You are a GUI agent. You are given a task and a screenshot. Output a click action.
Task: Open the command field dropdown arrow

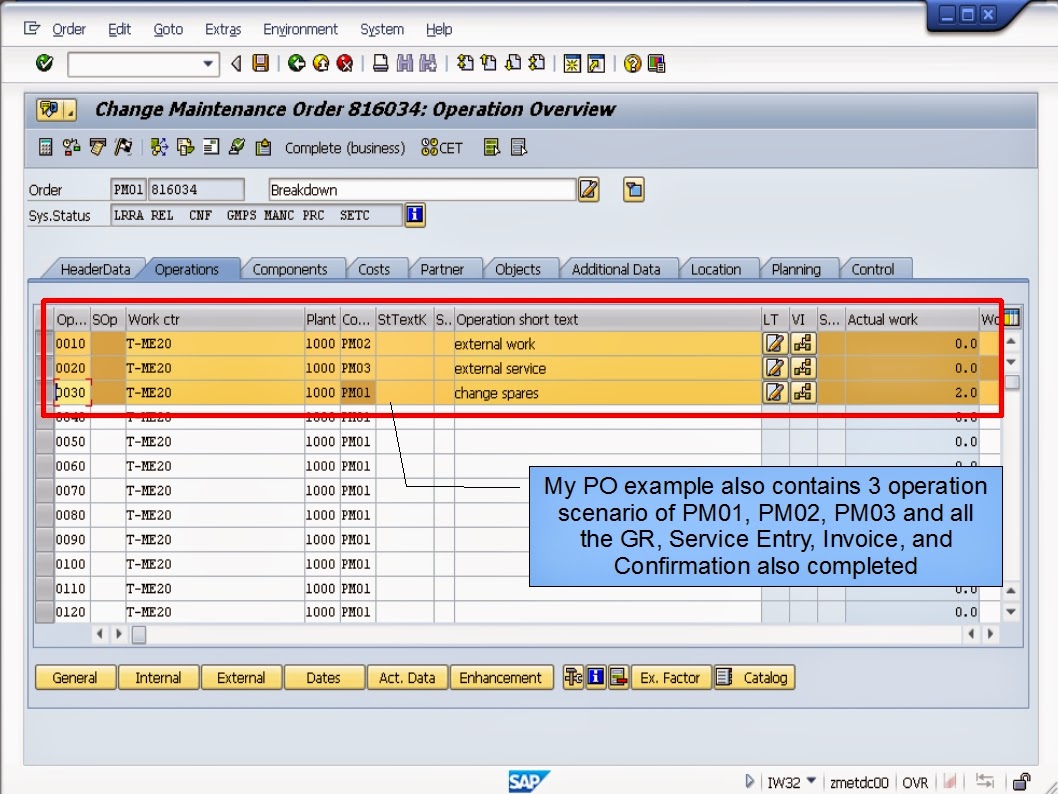pos(208,64)
